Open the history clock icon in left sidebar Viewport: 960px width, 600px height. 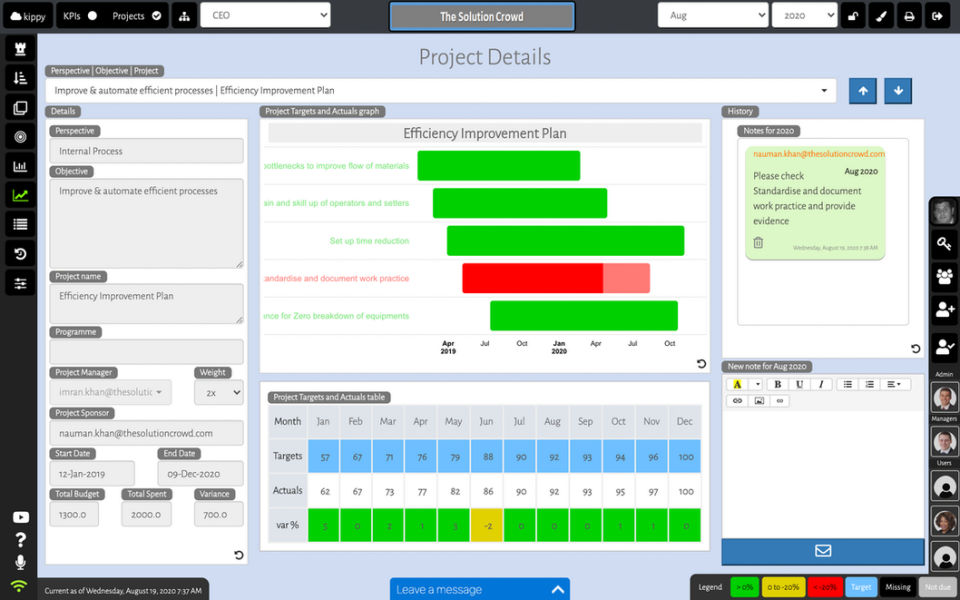coord(20,254)
